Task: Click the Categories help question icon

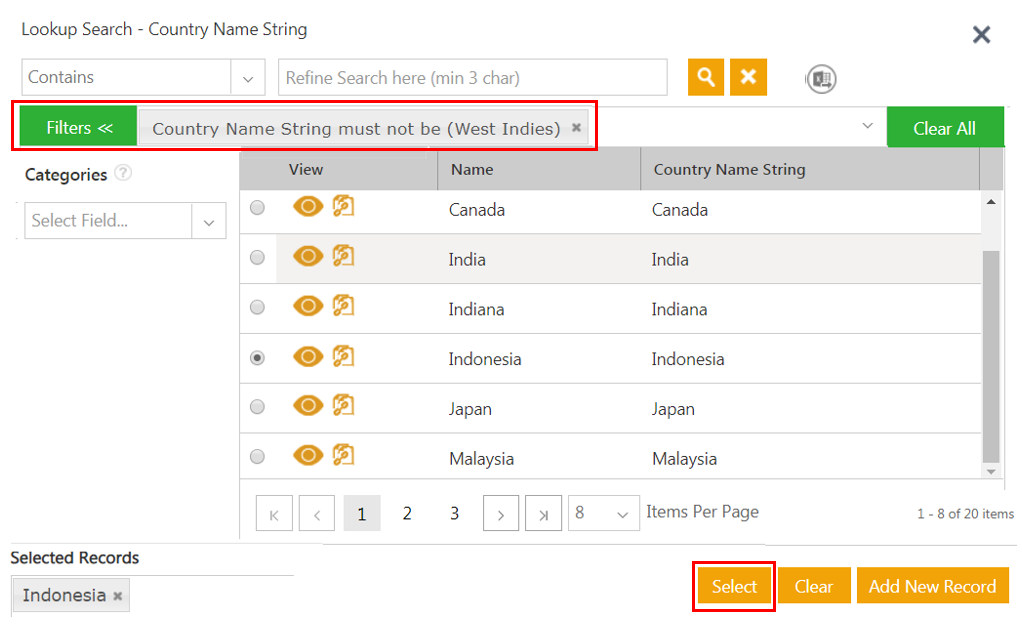Action: pyautogui.click(x=123, y=174)
